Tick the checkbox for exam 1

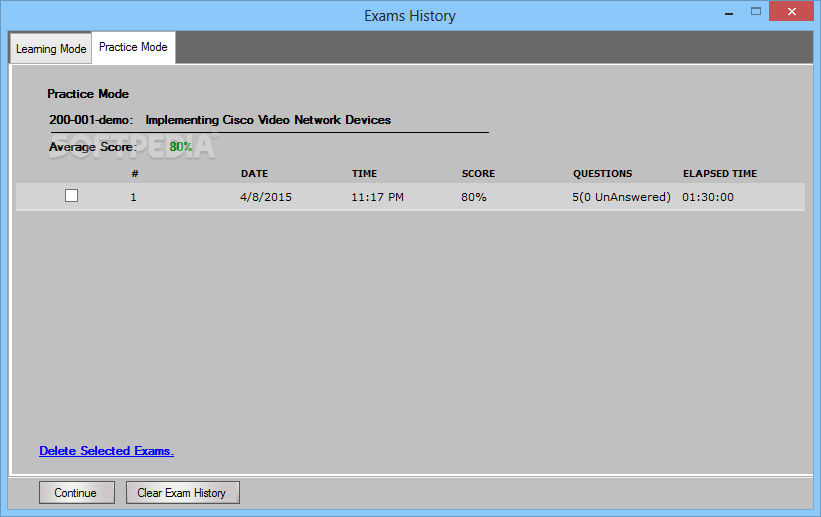71,196
